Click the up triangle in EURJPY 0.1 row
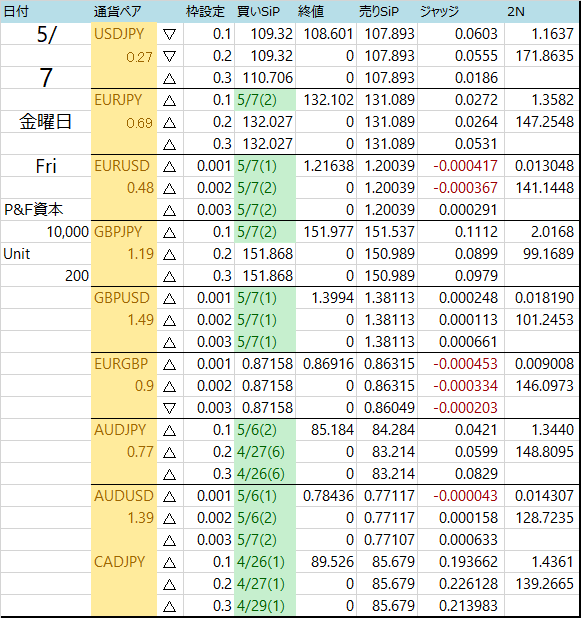Screen dimensions: 581x618 click(x=169, y=101)
